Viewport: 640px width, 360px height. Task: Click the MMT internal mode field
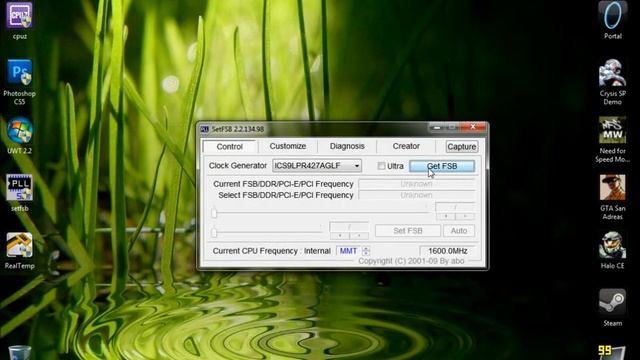[x=349, y=251]
